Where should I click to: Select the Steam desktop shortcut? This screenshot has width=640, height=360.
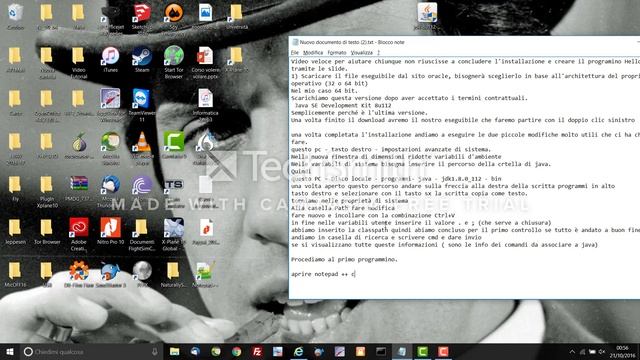(x=142, y=60)
